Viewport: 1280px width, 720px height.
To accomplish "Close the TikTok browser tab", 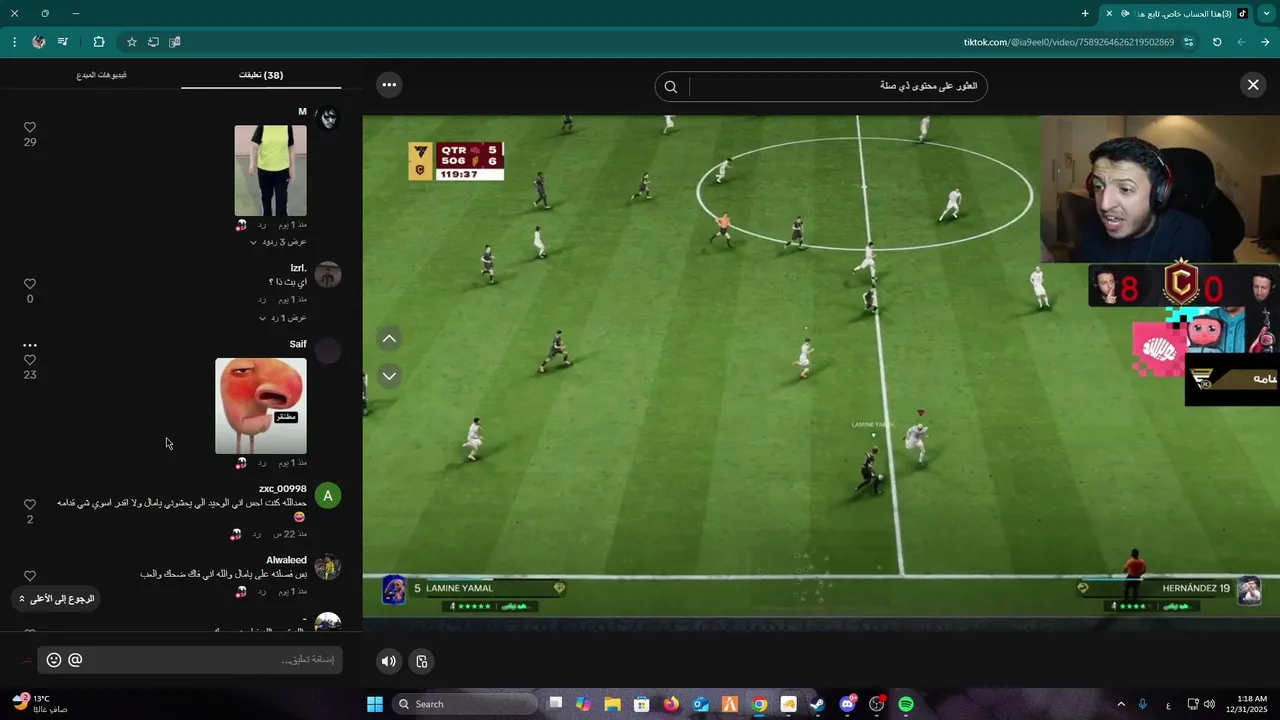I will [1108, 13].
